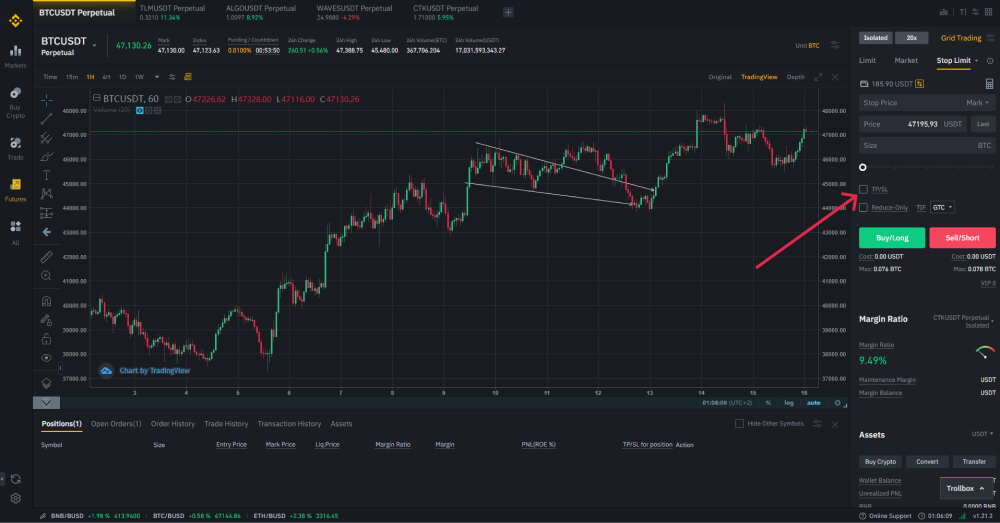The width and height of the screenshot is (1000, 523).
Task: Enable the Reduce-Only checkbox
Action: click(864, 207)
